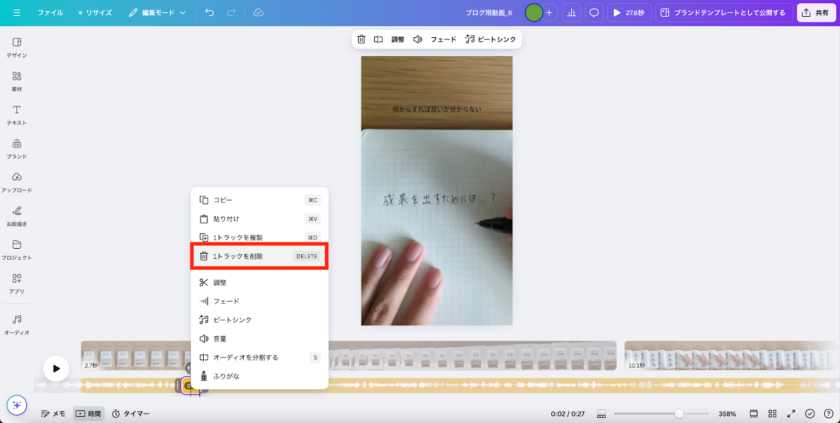Expand the 編集モード (Editing mode) dropdown

tap(157, 12)
